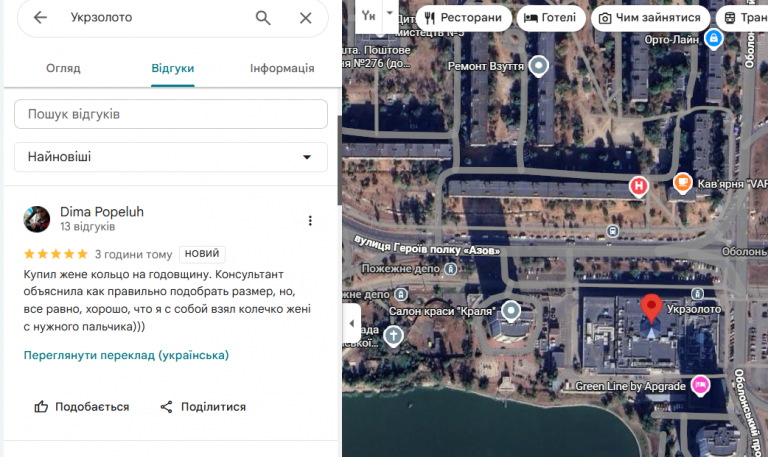The width and height of the screenshot is (768, 457).
Task: Click Переглянути переклад (українська) link
Action: (x=126, y=355)
